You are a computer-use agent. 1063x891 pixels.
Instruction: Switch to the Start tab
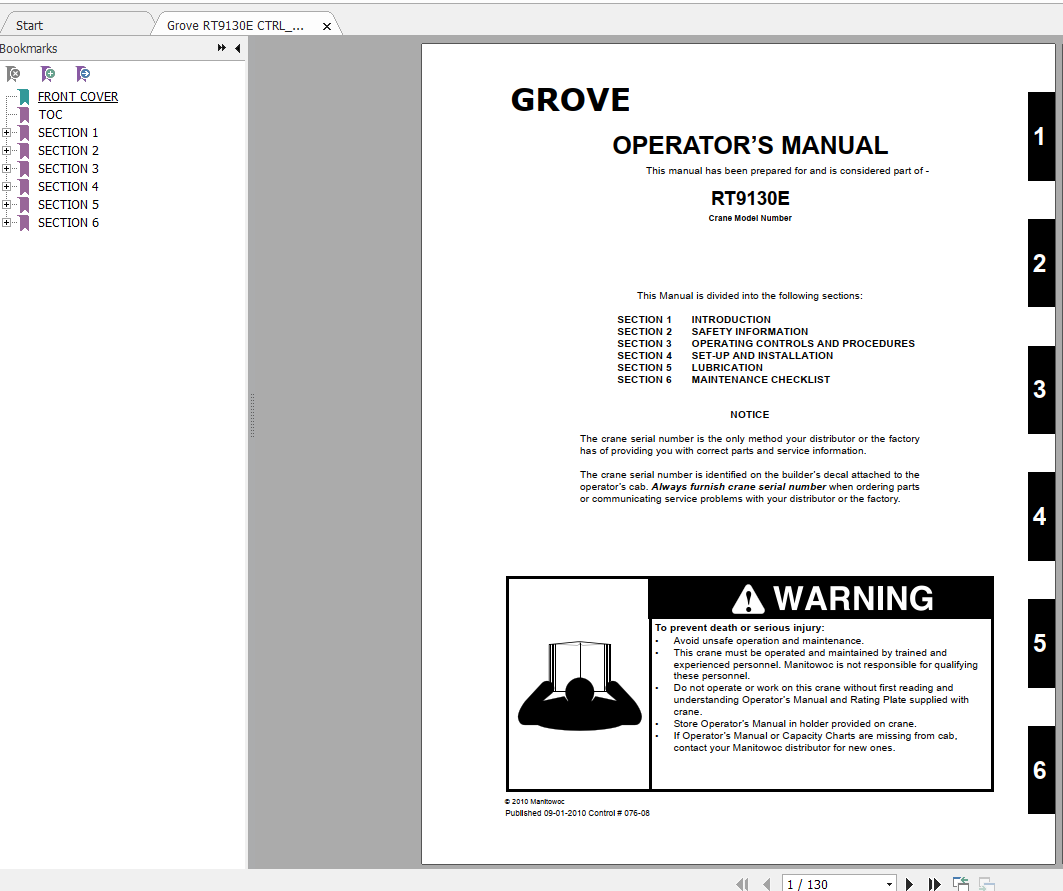click(75, 25)
